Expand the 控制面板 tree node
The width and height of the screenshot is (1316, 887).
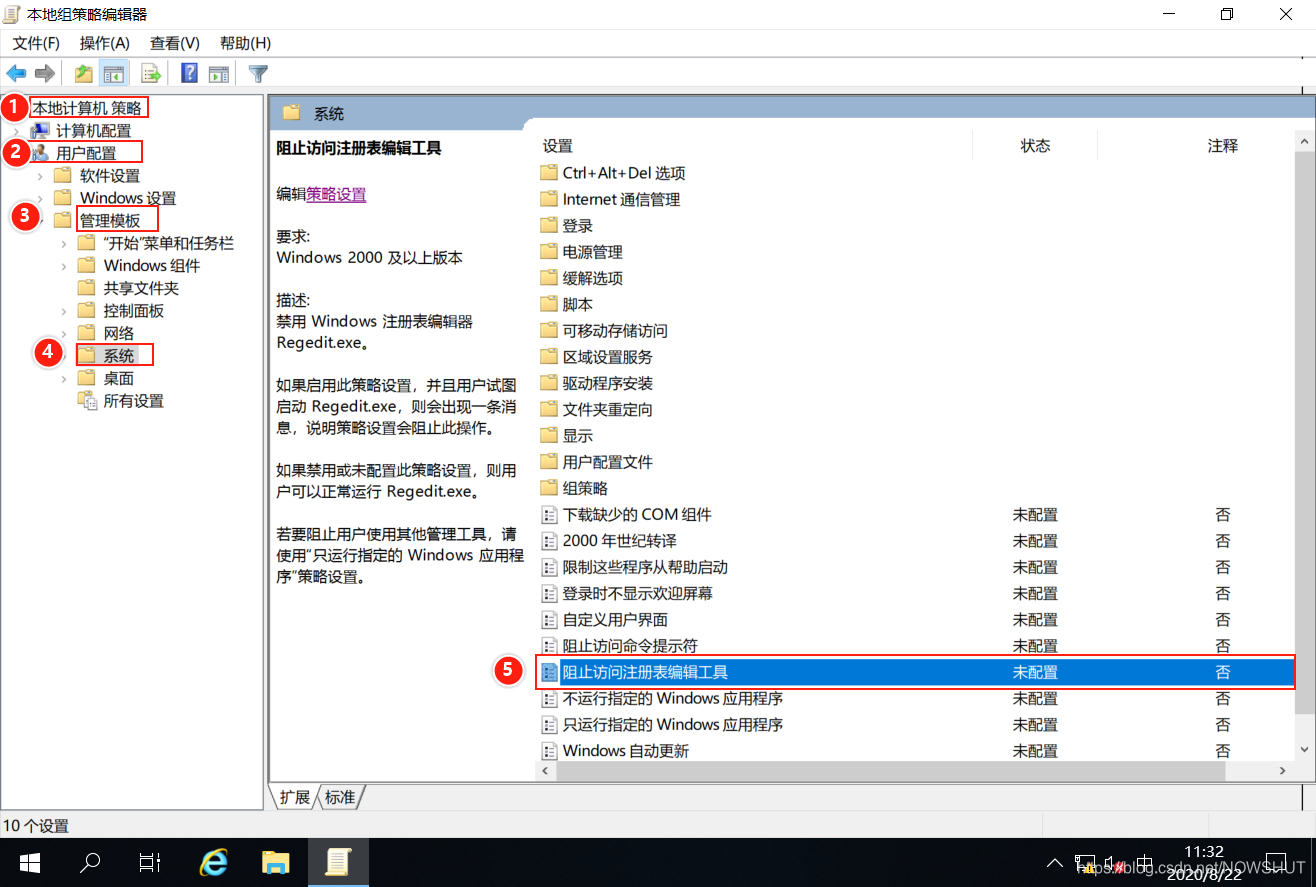click(x=64, y=311)
